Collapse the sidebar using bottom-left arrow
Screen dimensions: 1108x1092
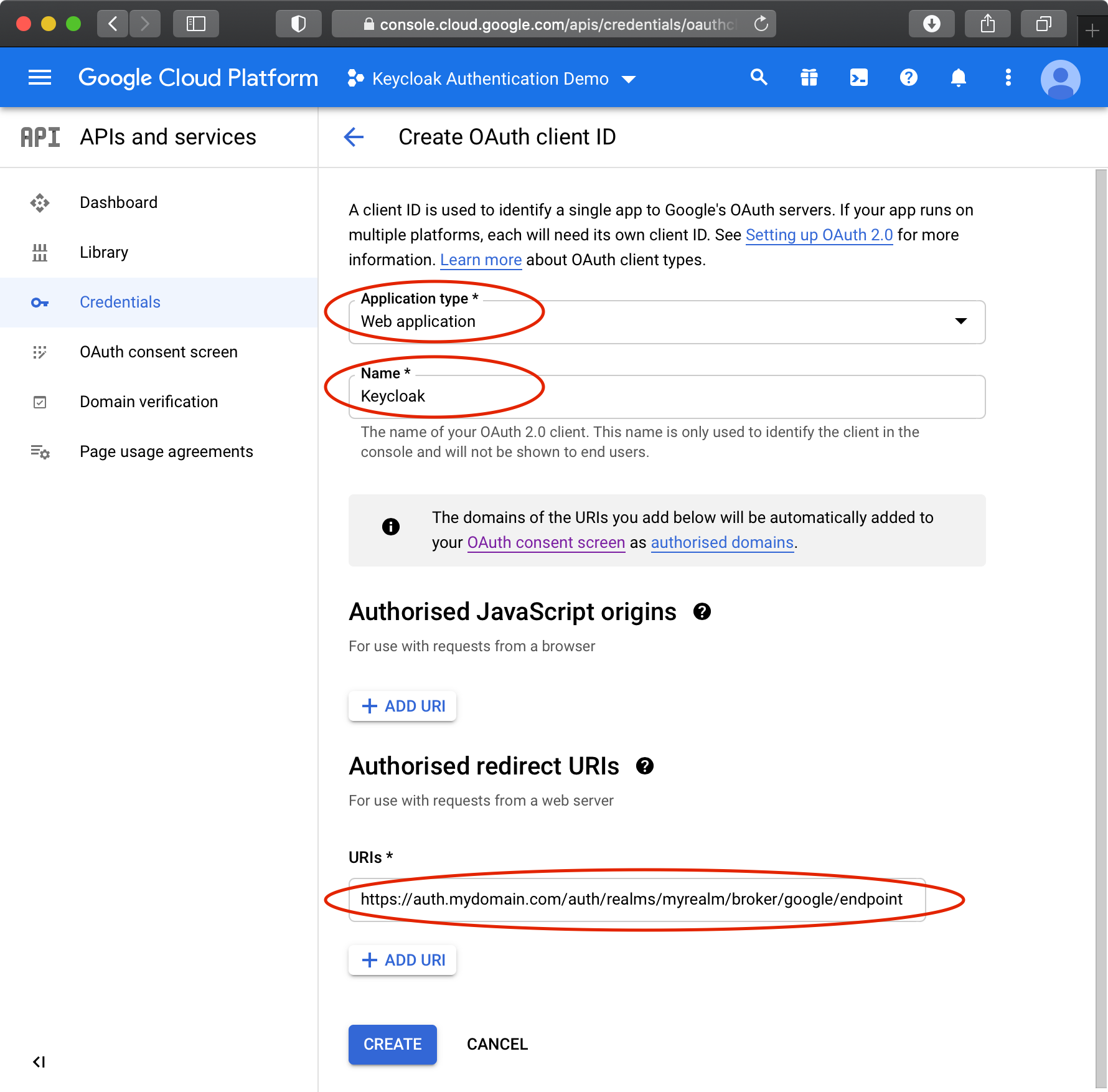(x=40, y=1063)
